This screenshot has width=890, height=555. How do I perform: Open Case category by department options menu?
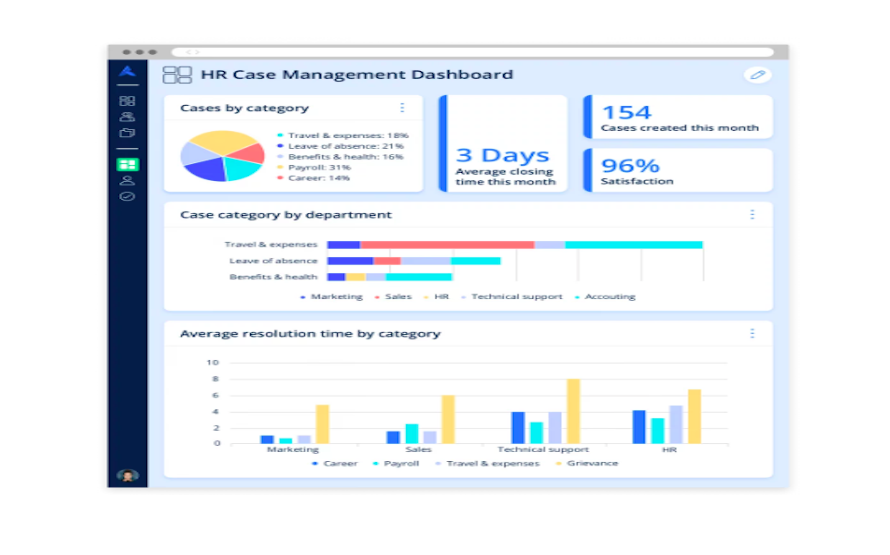pyautogui.click(x=752, y=215)
